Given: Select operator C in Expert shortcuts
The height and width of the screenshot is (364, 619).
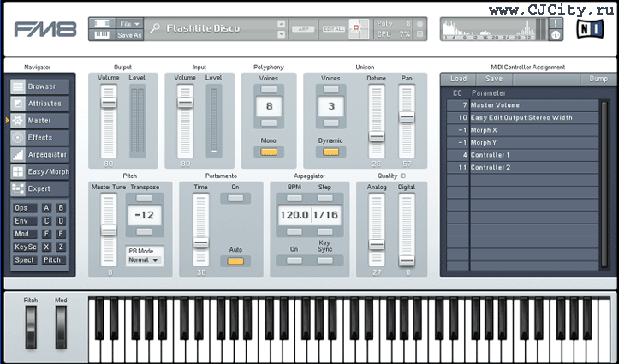Looking at the screenshot, I should pyautogui.click(x=47, y=221).
